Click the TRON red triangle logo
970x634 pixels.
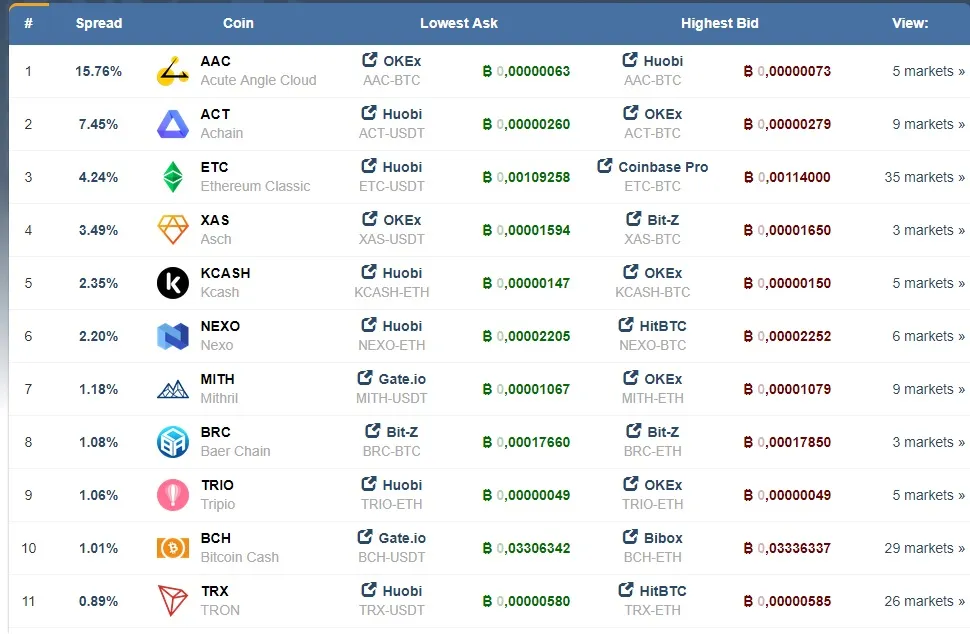coord(173,601)
